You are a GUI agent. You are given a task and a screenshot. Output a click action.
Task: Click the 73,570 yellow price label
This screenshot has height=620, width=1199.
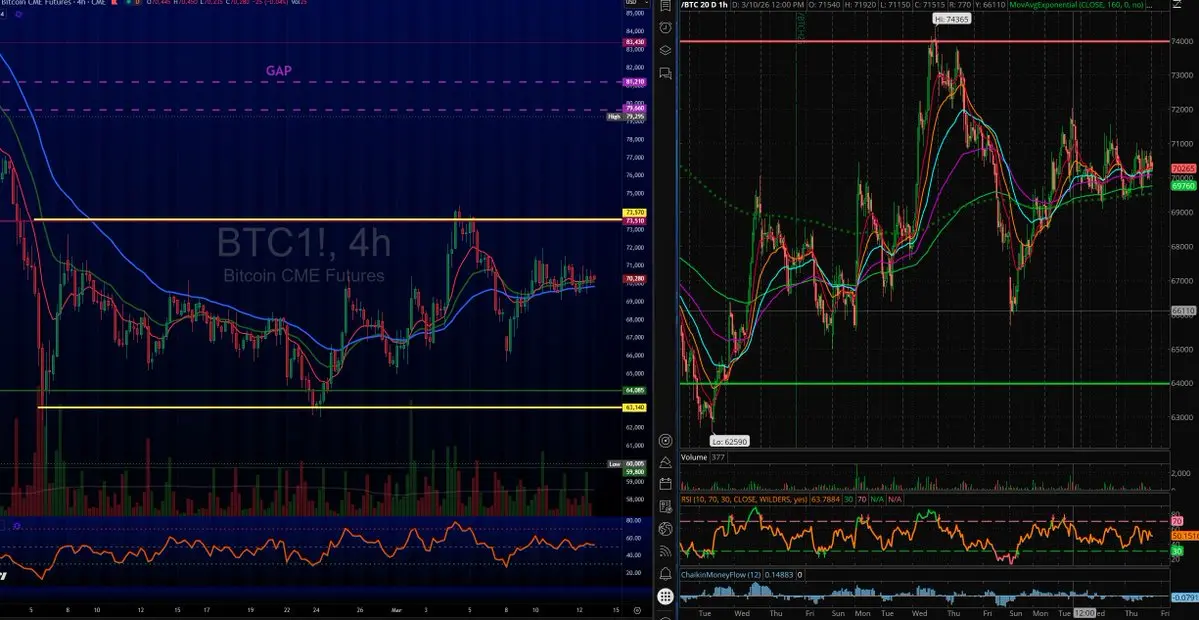pos(635,213)
